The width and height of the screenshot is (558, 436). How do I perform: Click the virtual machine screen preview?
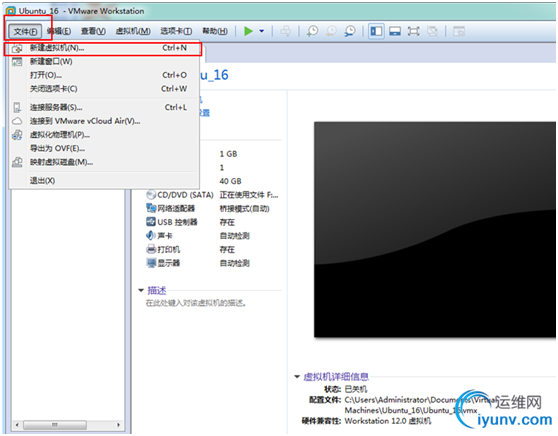[x=435, y=230]
